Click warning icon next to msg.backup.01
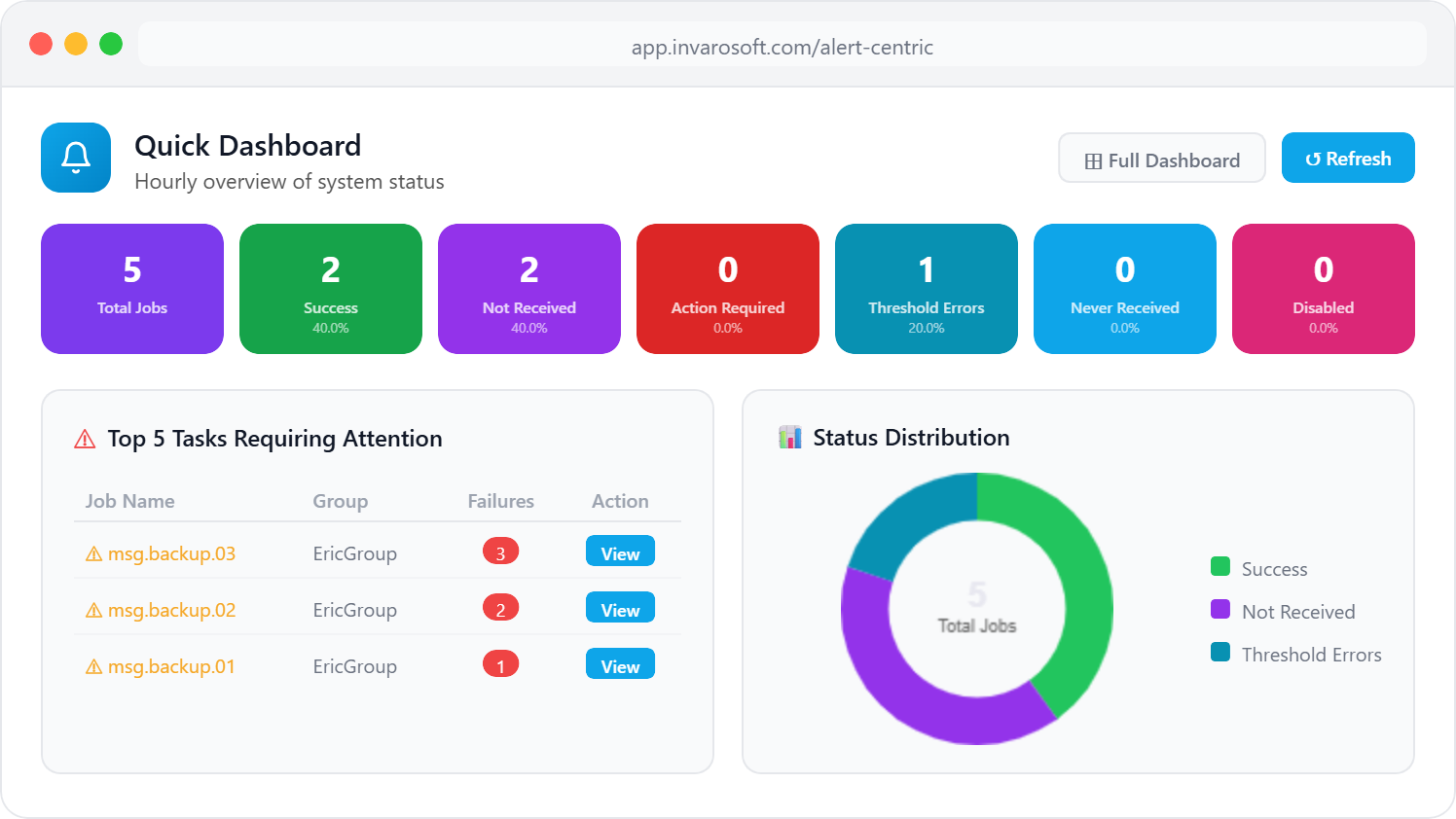The height and width of the screenshot is (819, 1456). click(x=94, y=667)
